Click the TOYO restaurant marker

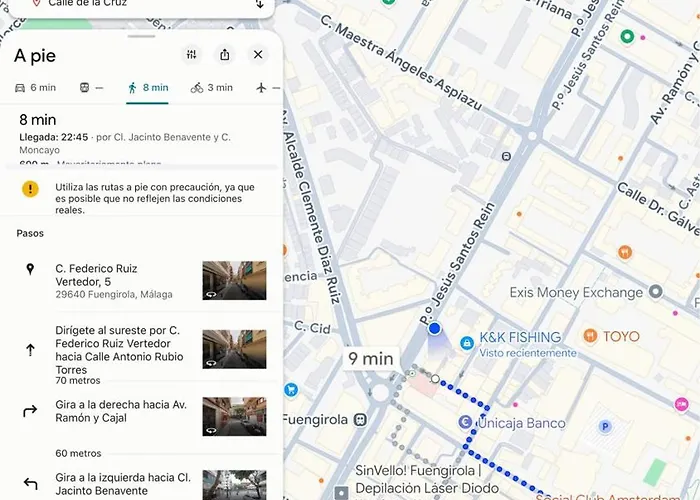tap(591, 337)
